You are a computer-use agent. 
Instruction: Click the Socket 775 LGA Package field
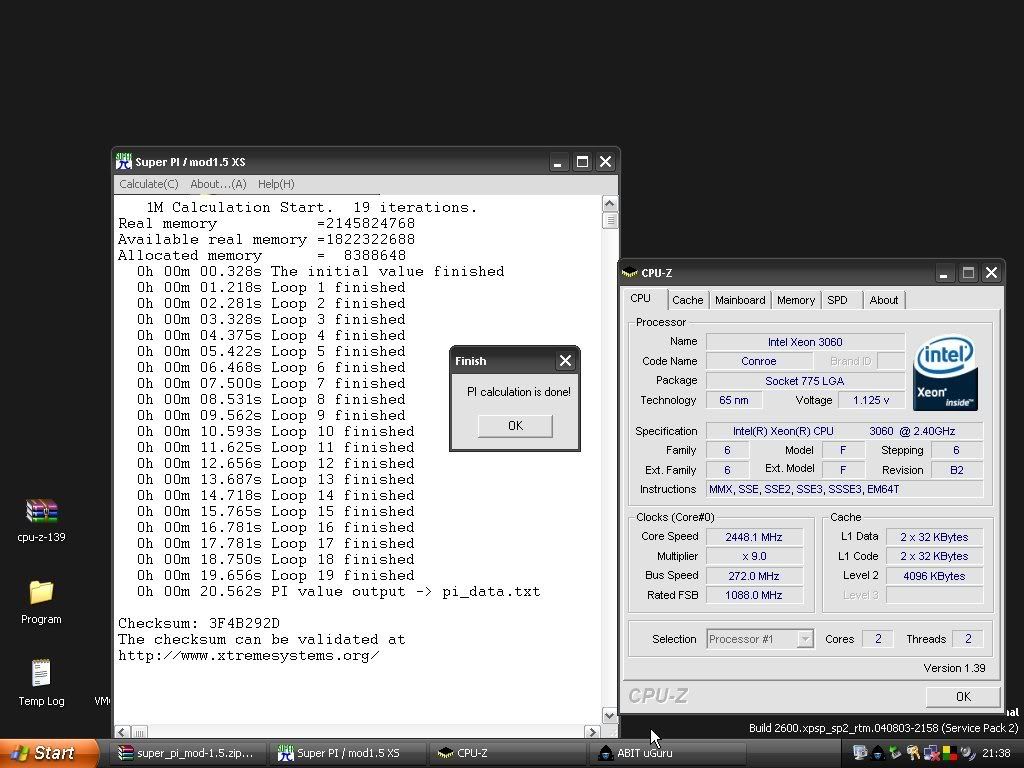805,381
